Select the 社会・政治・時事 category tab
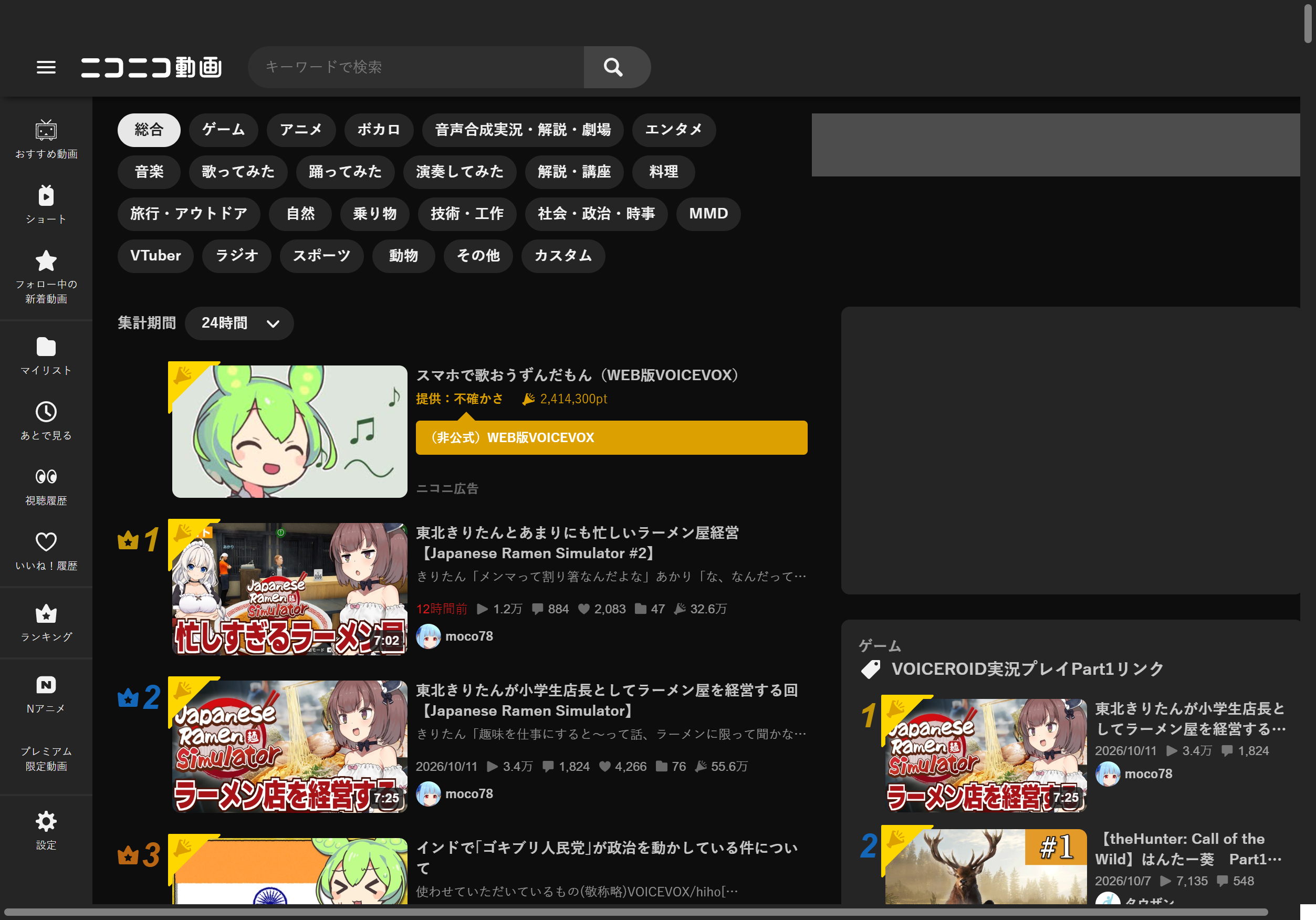The image size is (1316, 920). coord(596,214)
